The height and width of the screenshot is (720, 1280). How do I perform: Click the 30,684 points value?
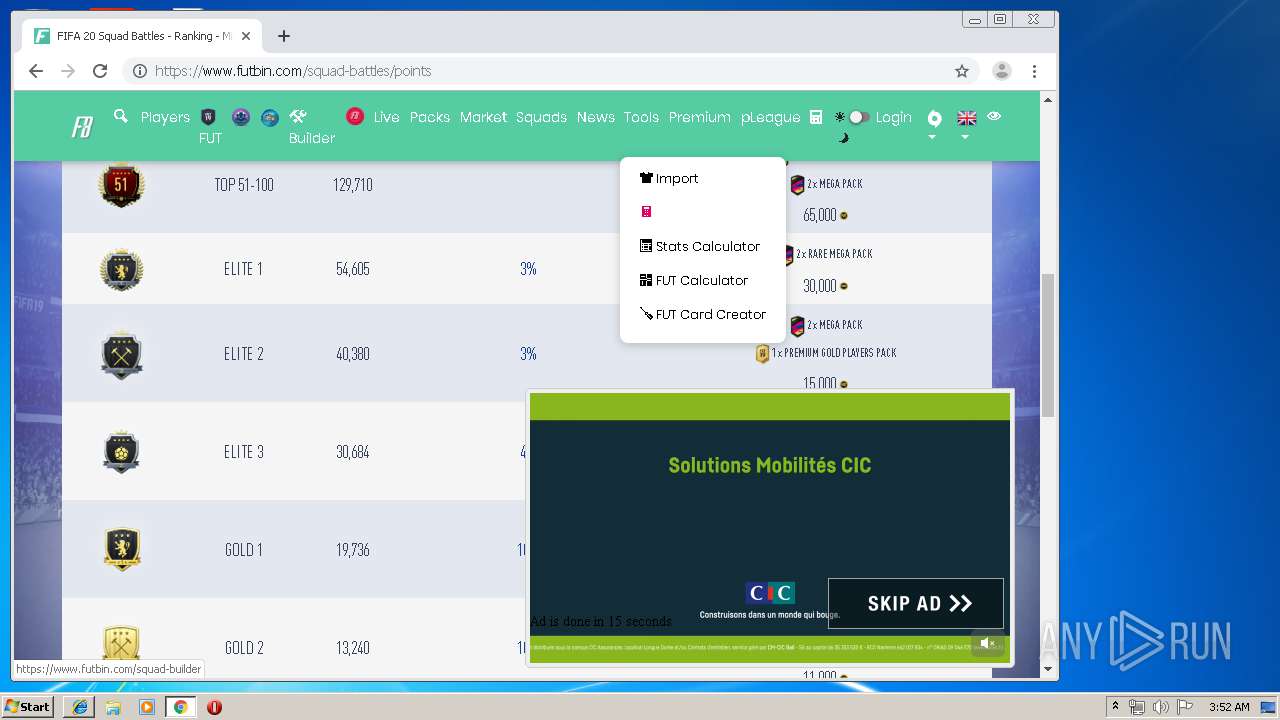352,452
